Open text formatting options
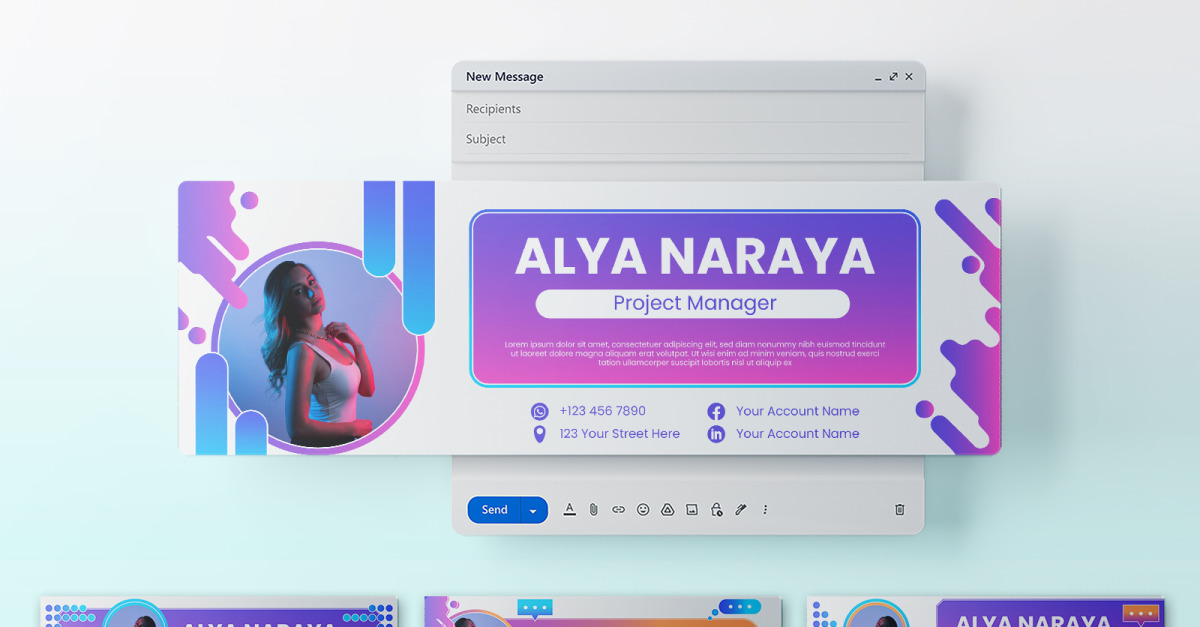The height and width of the screenshot is (627, 1200). point(569,509)
